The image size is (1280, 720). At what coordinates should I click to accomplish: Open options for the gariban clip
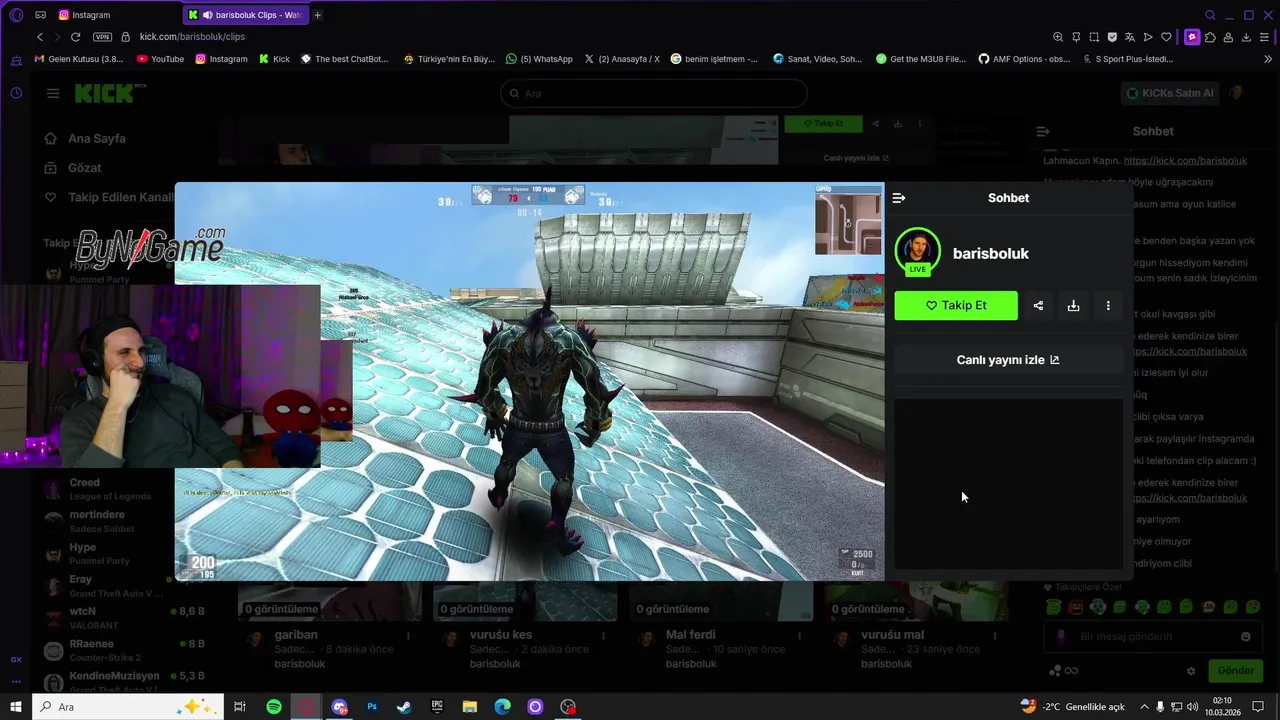[x=408, y=636]
